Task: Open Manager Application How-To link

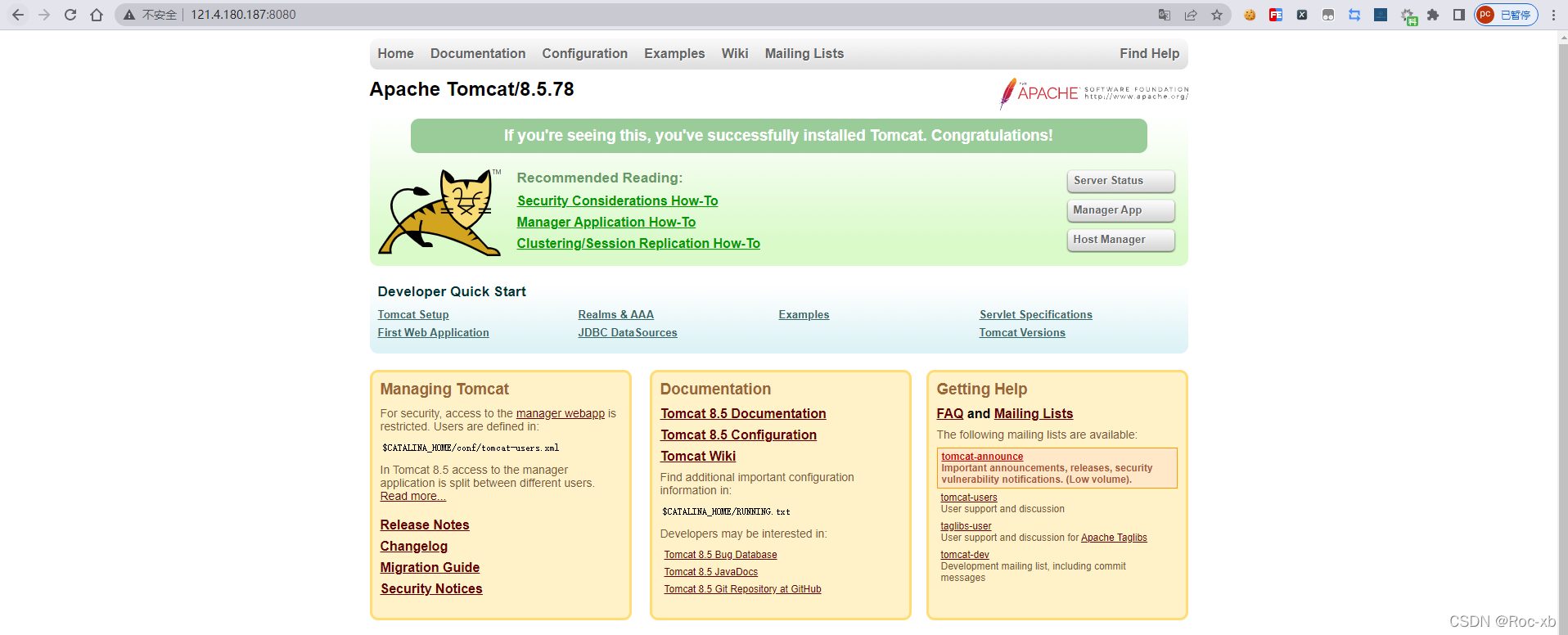Action: [x=606, y=222]
